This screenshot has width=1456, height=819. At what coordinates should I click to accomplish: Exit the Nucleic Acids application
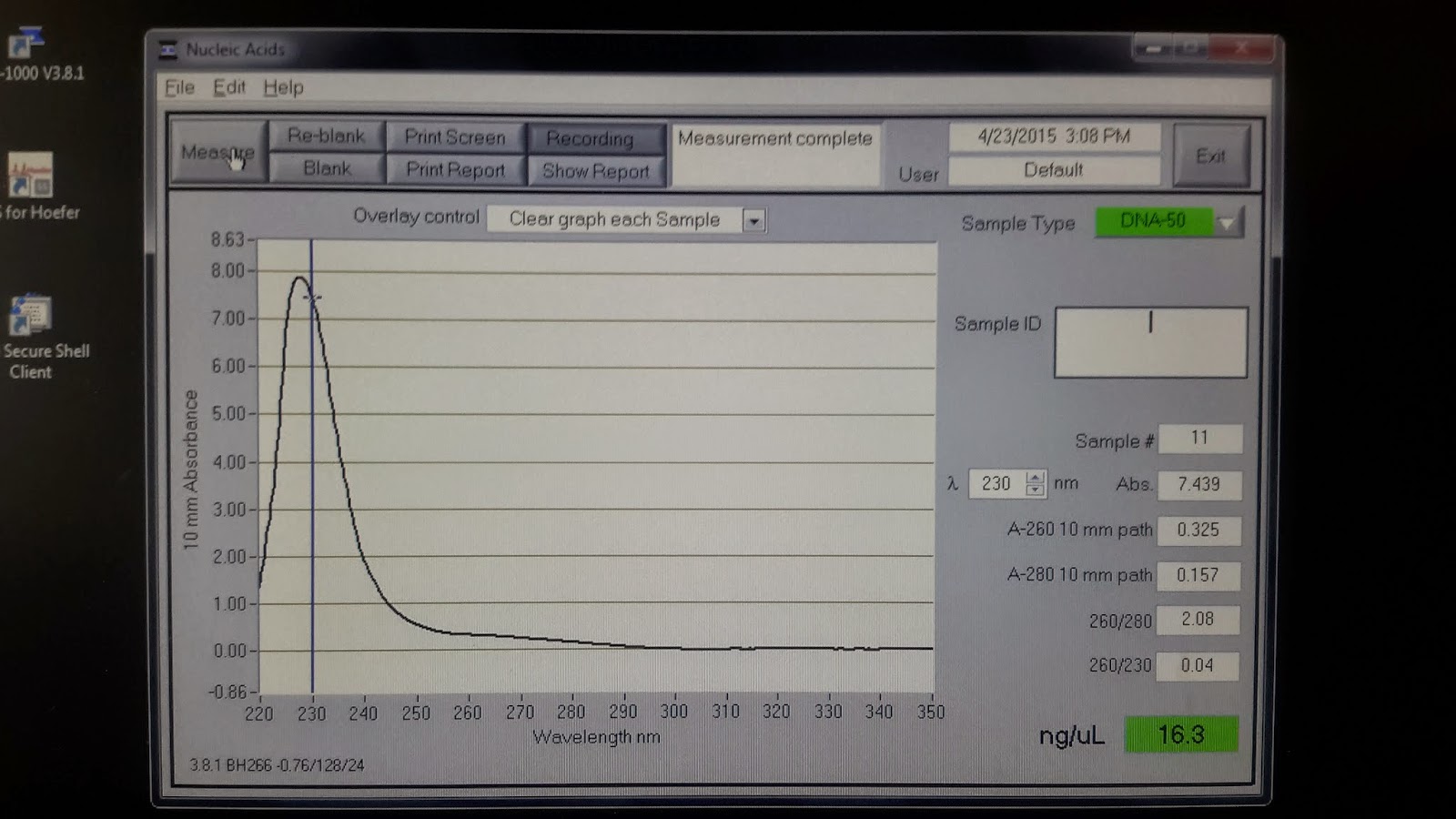click(1210, 155)
